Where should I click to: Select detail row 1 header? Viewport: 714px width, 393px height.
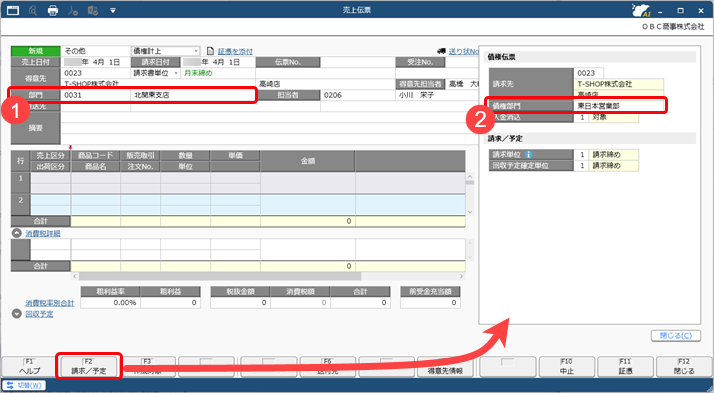pos(20,183)
